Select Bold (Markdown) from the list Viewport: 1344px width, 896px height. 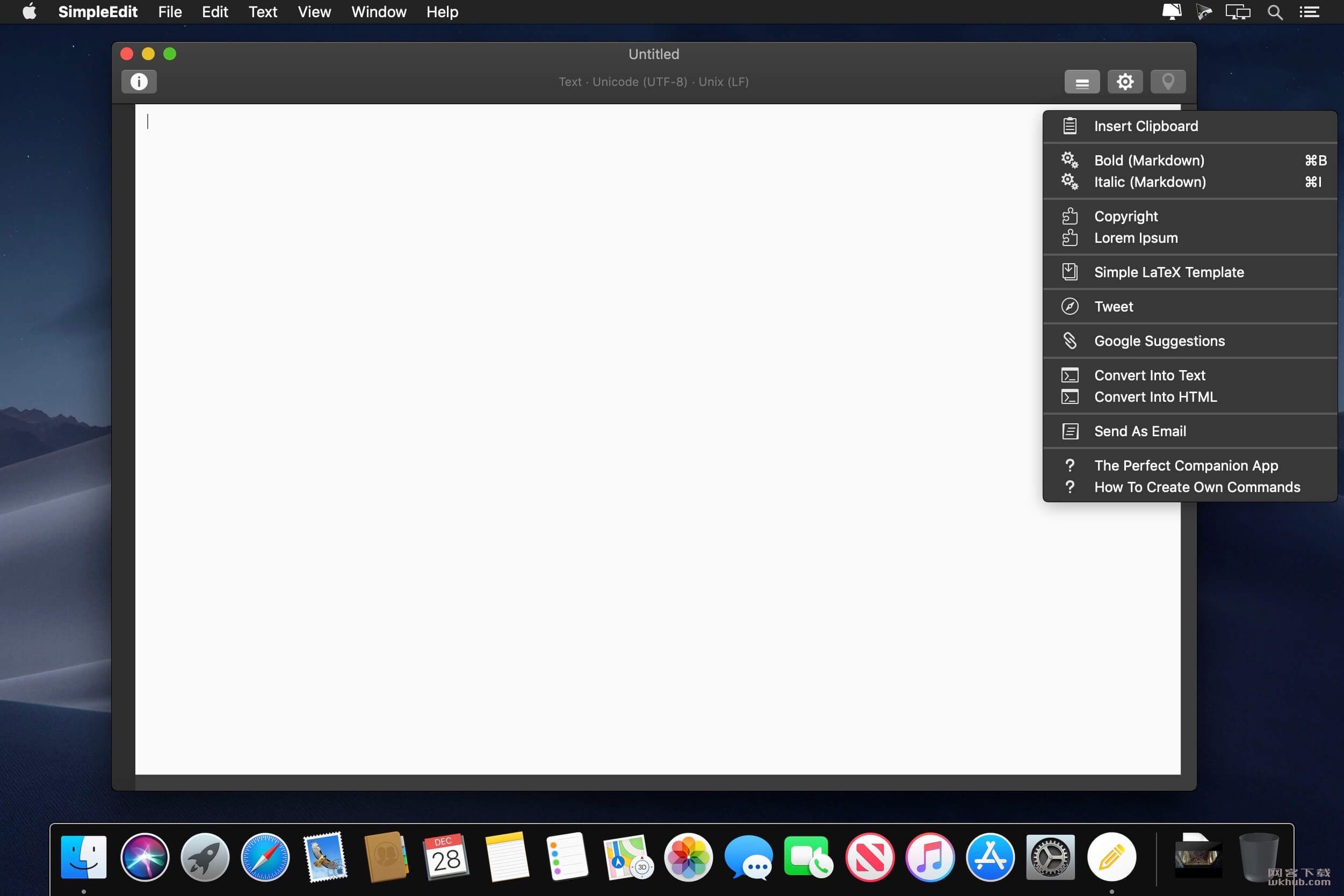(x=1190, y=160)
